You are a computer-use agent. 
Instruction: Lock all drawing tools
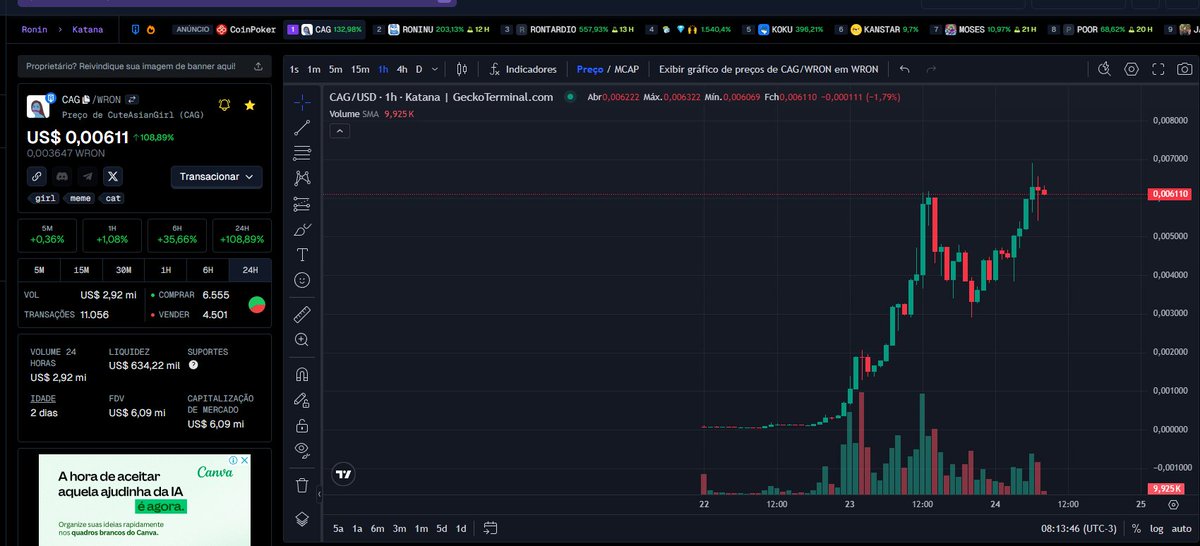pos(303,425)
